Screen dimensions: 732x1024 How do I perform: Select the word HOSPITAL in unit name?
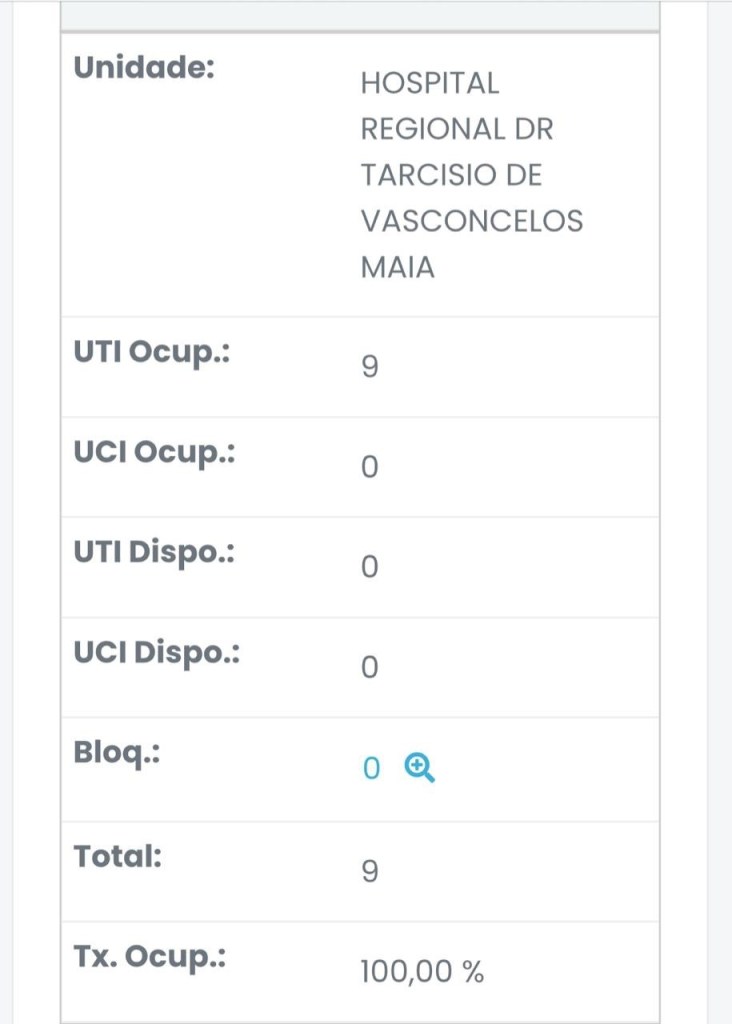coord(430,83)
